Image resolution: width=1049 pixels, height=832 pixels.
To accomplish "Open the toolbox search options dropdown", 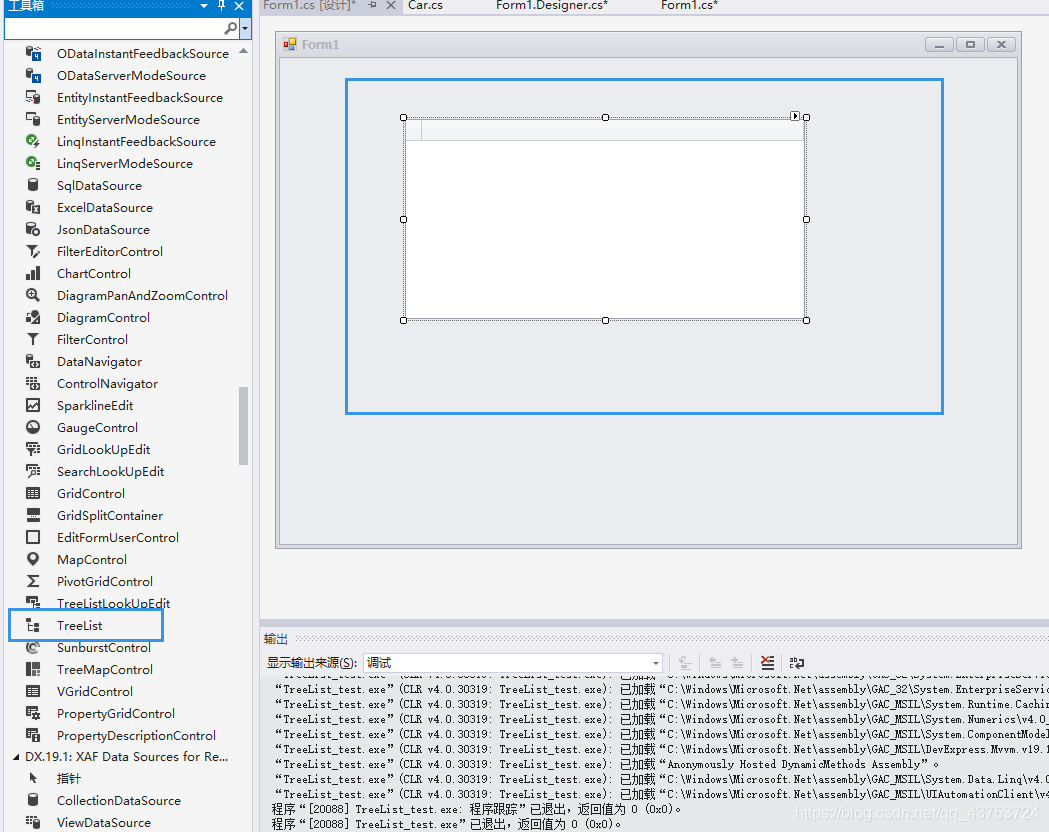I will 245,28.
